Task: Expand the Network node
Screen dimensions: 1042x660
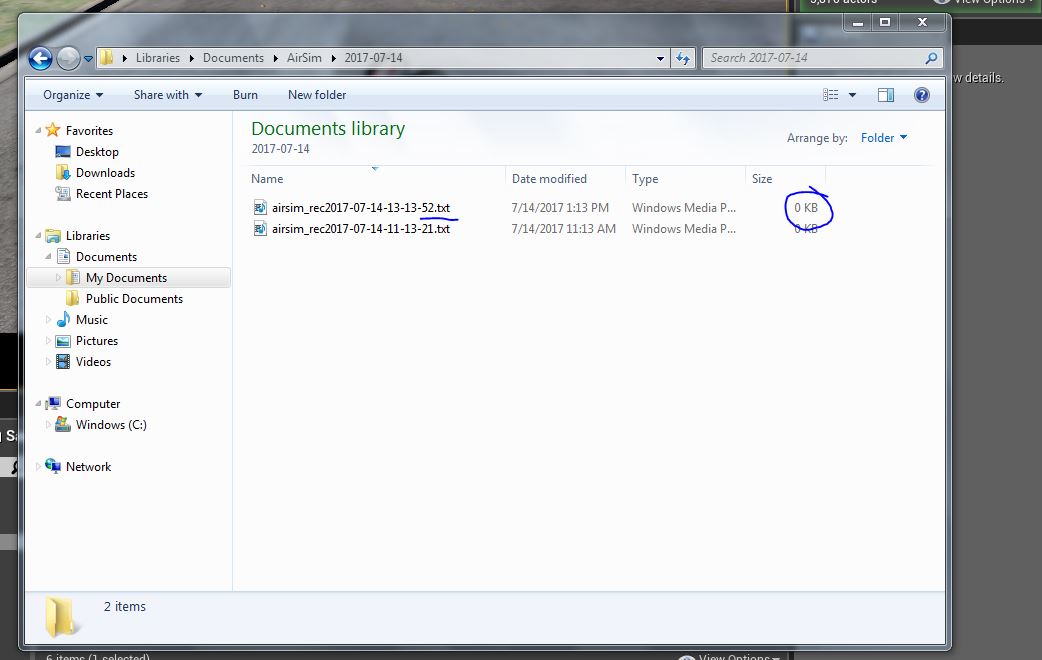Action: (38, 467)
